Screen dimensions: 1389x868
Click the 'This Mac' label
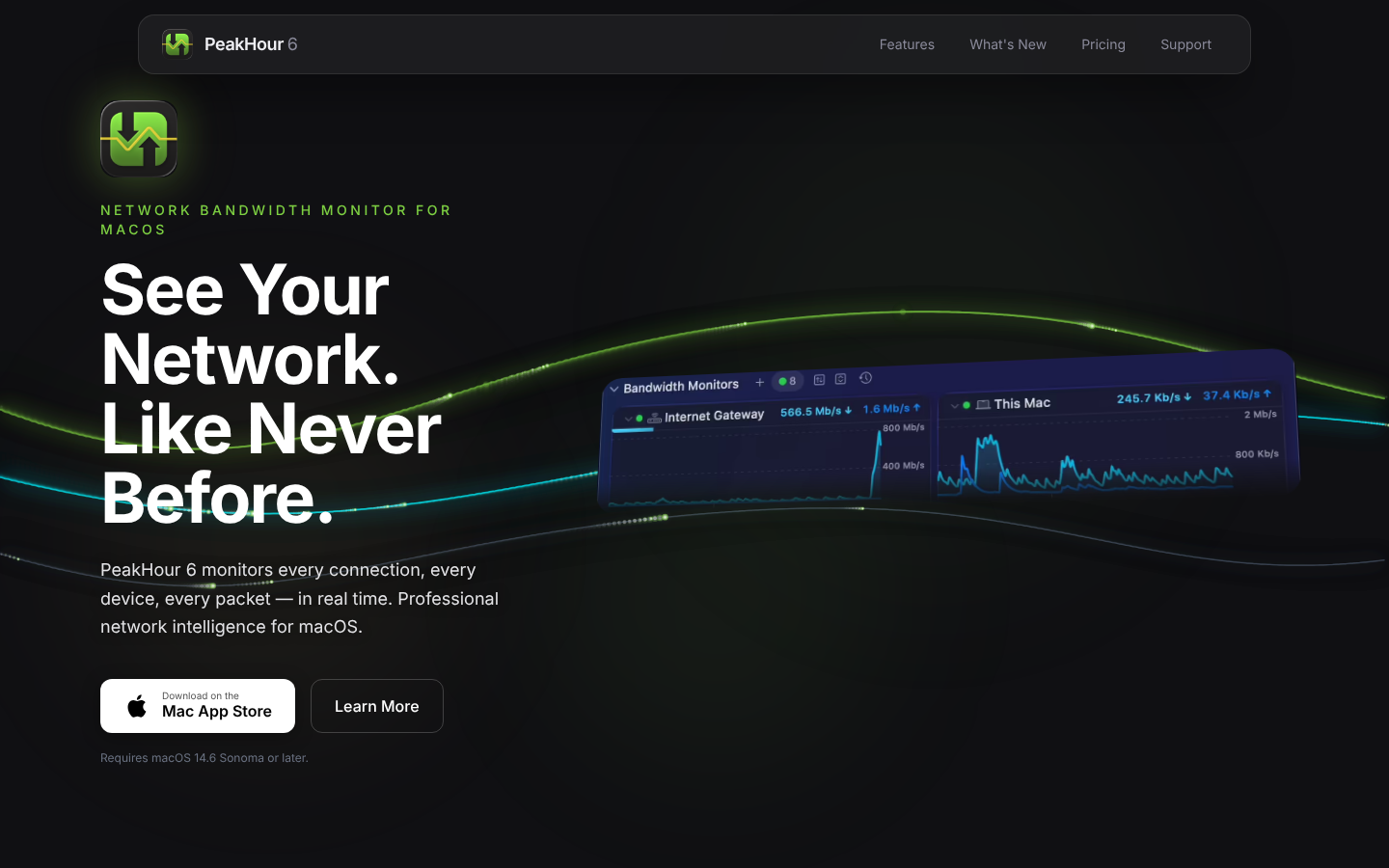(x=1022, y=403)
